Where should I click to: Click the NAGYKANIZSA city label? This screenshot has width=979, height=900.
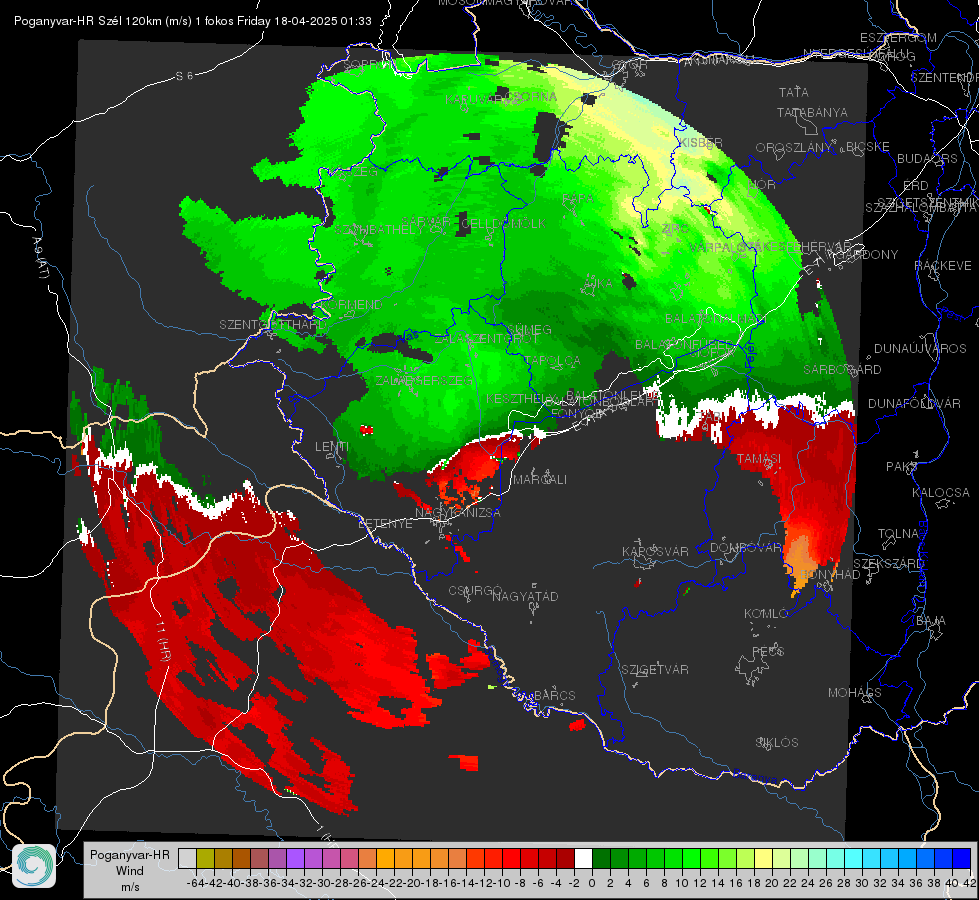(x=458, y=513)
